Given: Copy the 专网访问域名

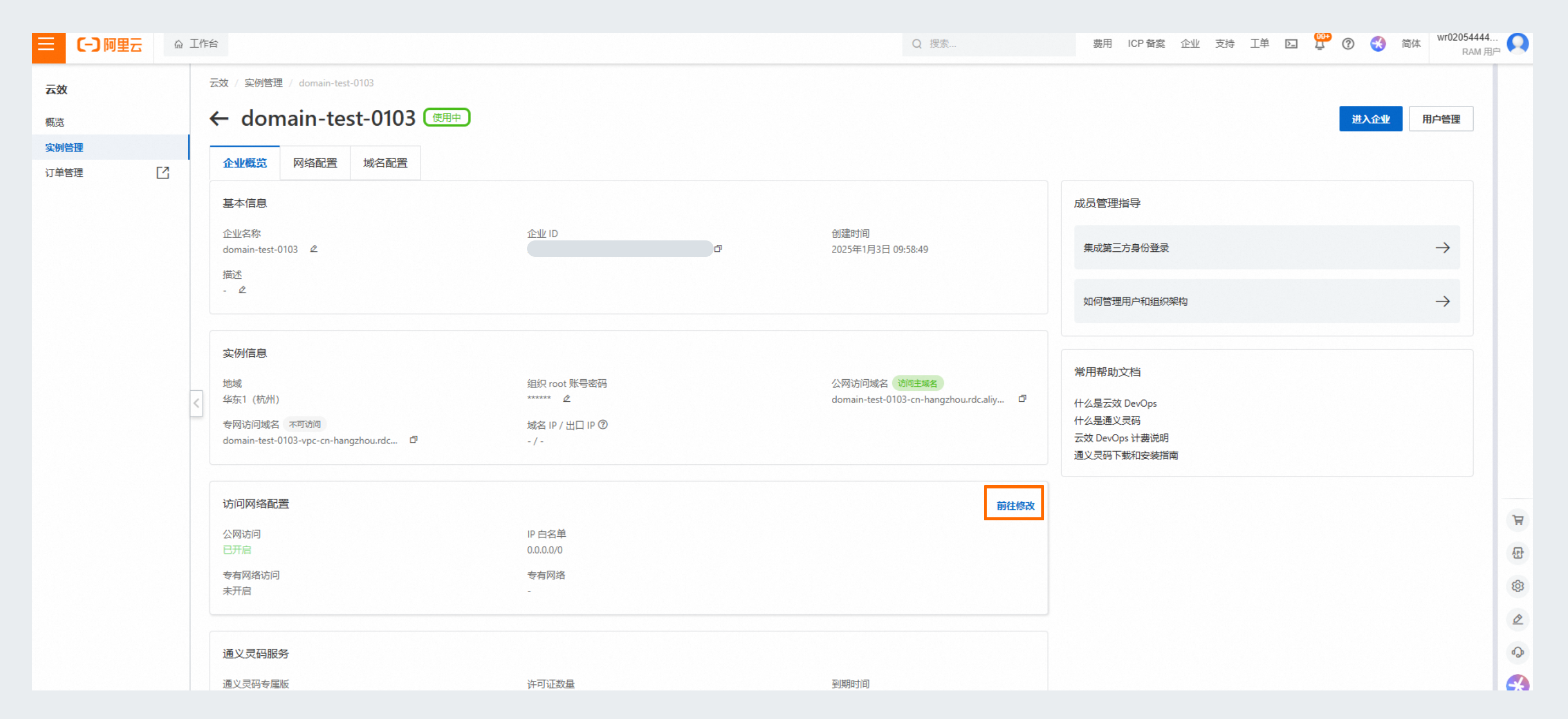Looking at the screenshot, I should point(413,439).
